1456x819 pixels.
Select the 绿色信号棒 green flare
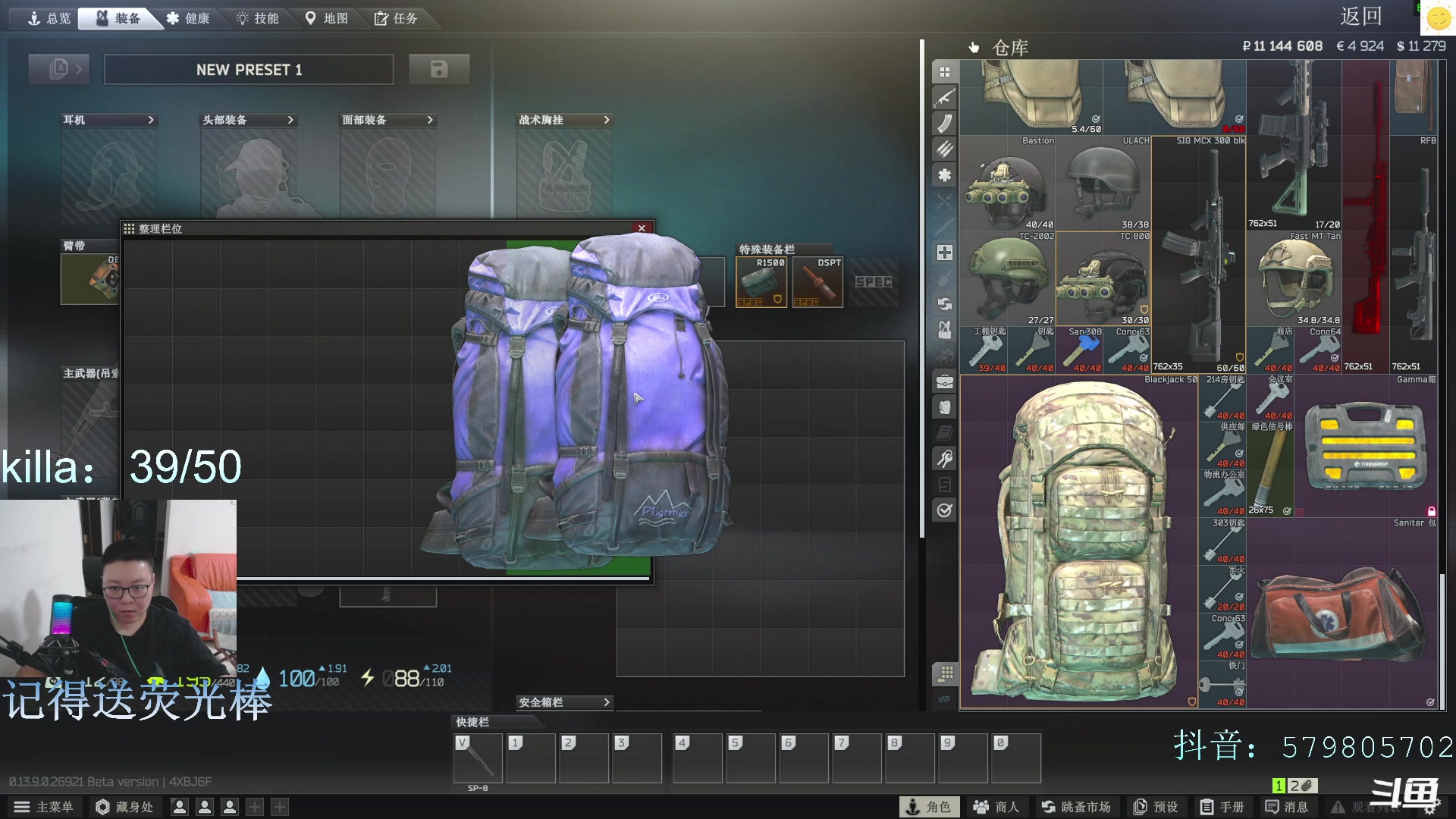click(1271, 470)
